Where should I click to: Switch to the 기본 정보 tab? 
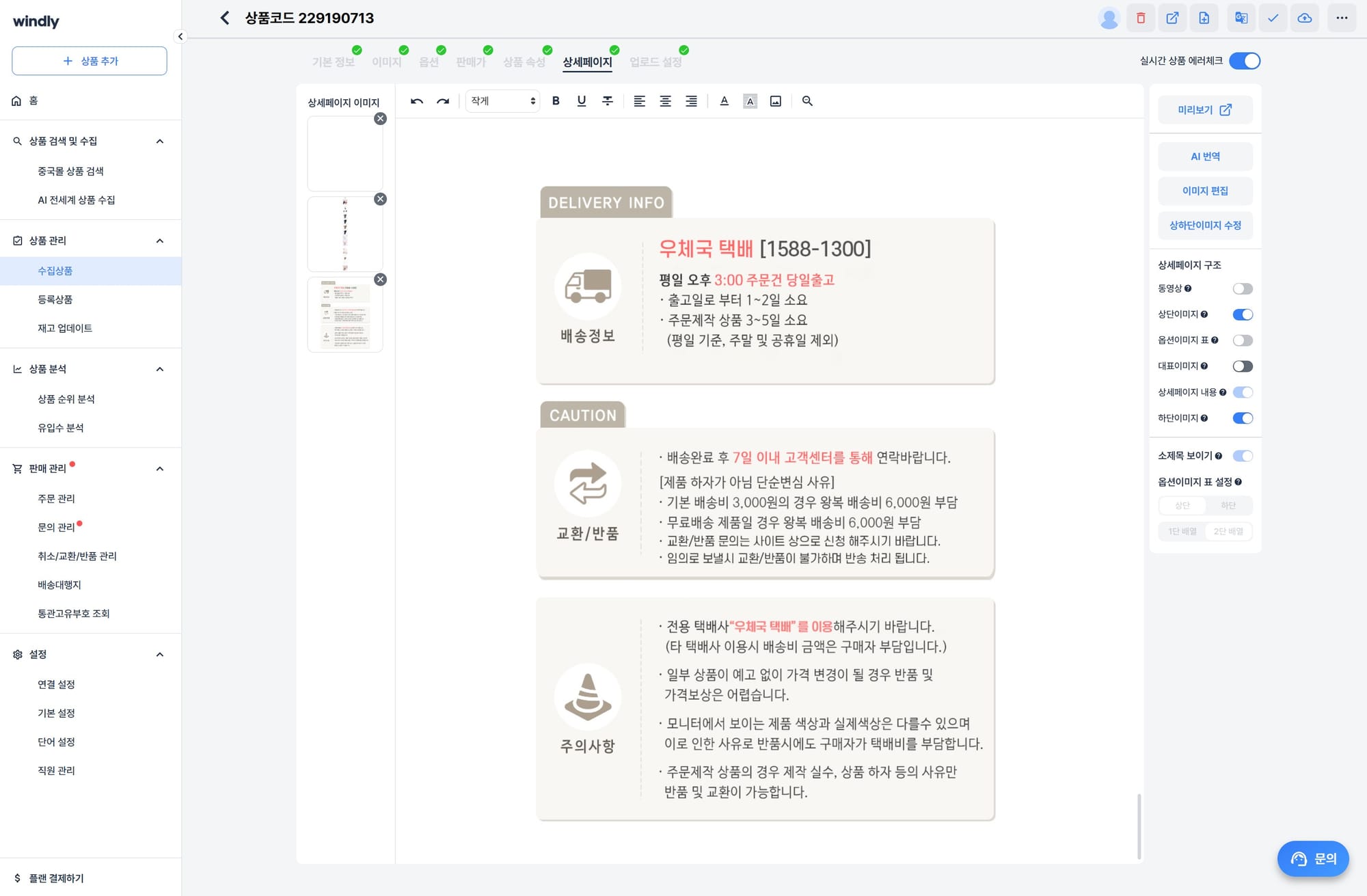[x=334, y=61]
